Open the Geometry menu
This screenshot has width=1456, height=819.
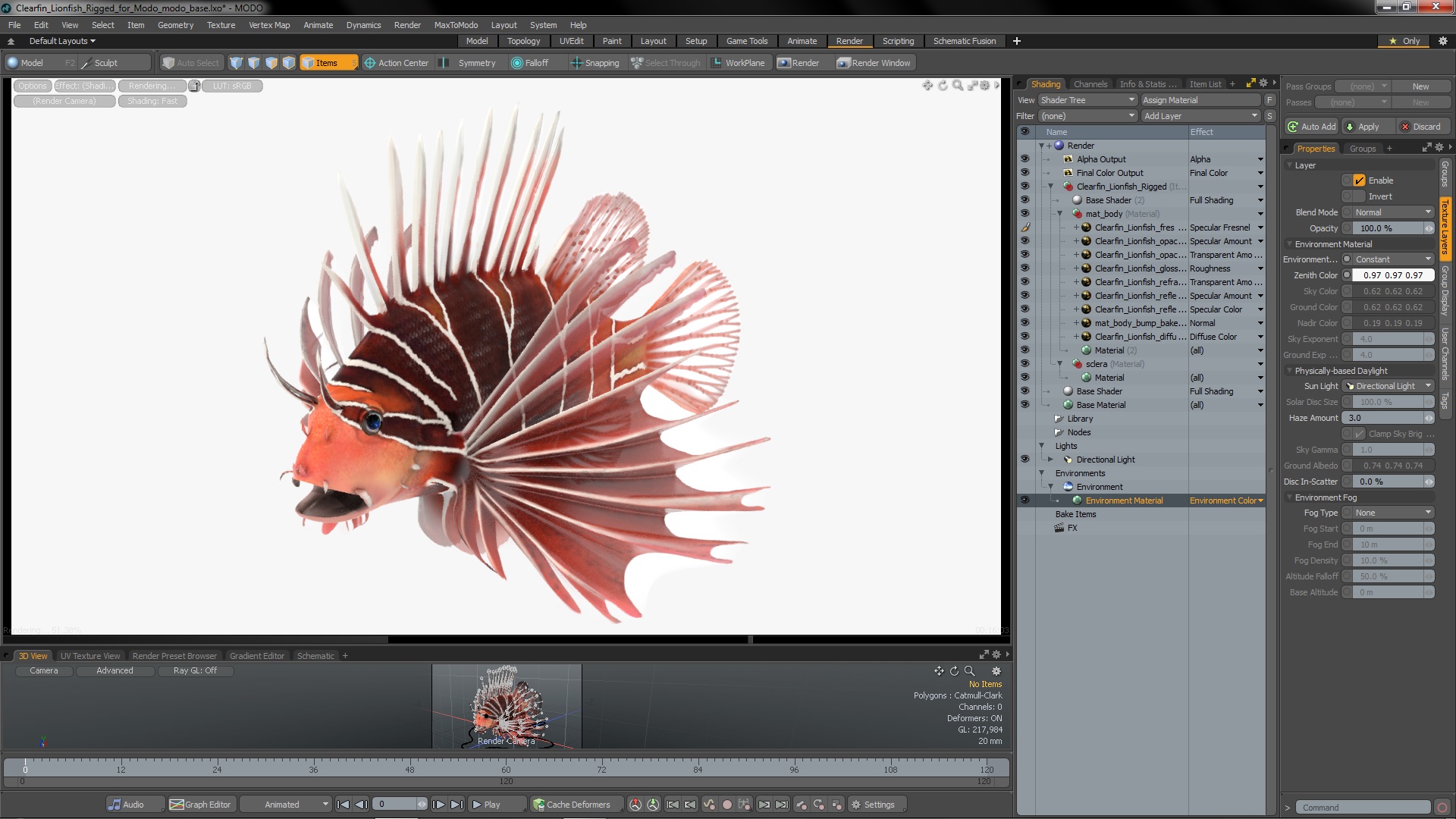pyautogui.click(x=175, y=25)
